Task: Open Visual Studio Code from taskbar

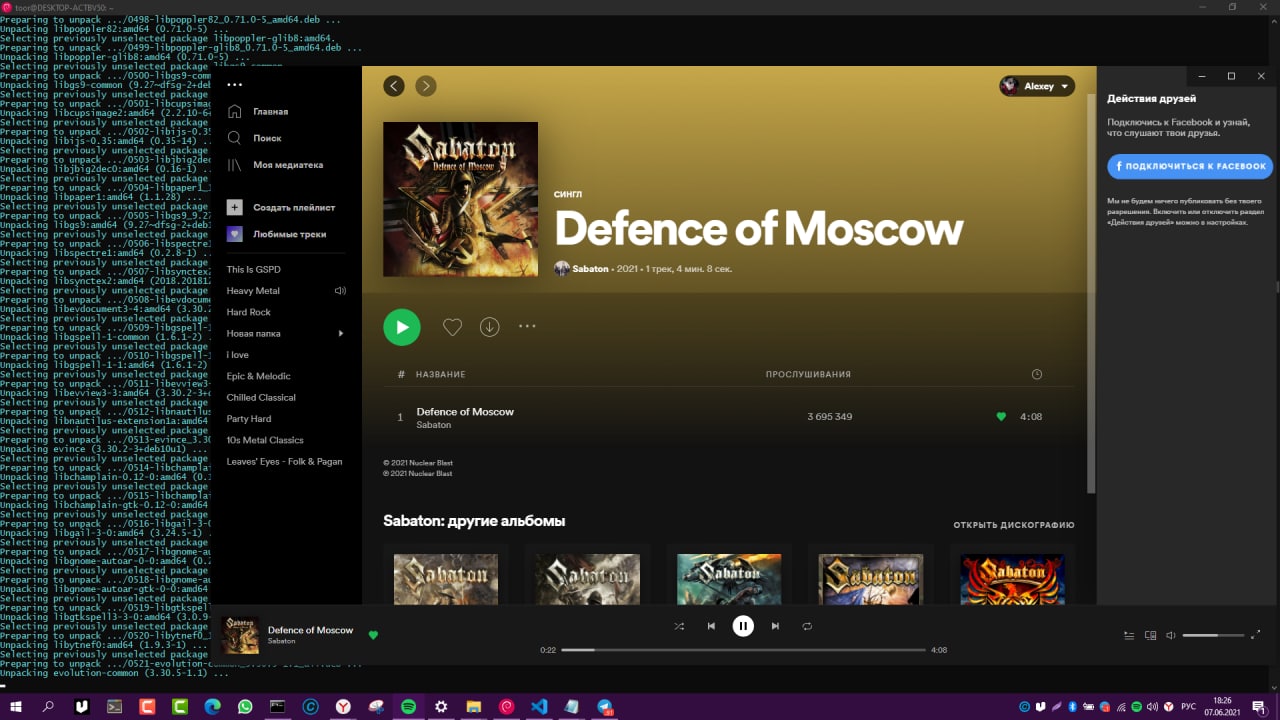Action: pos(539,706)
